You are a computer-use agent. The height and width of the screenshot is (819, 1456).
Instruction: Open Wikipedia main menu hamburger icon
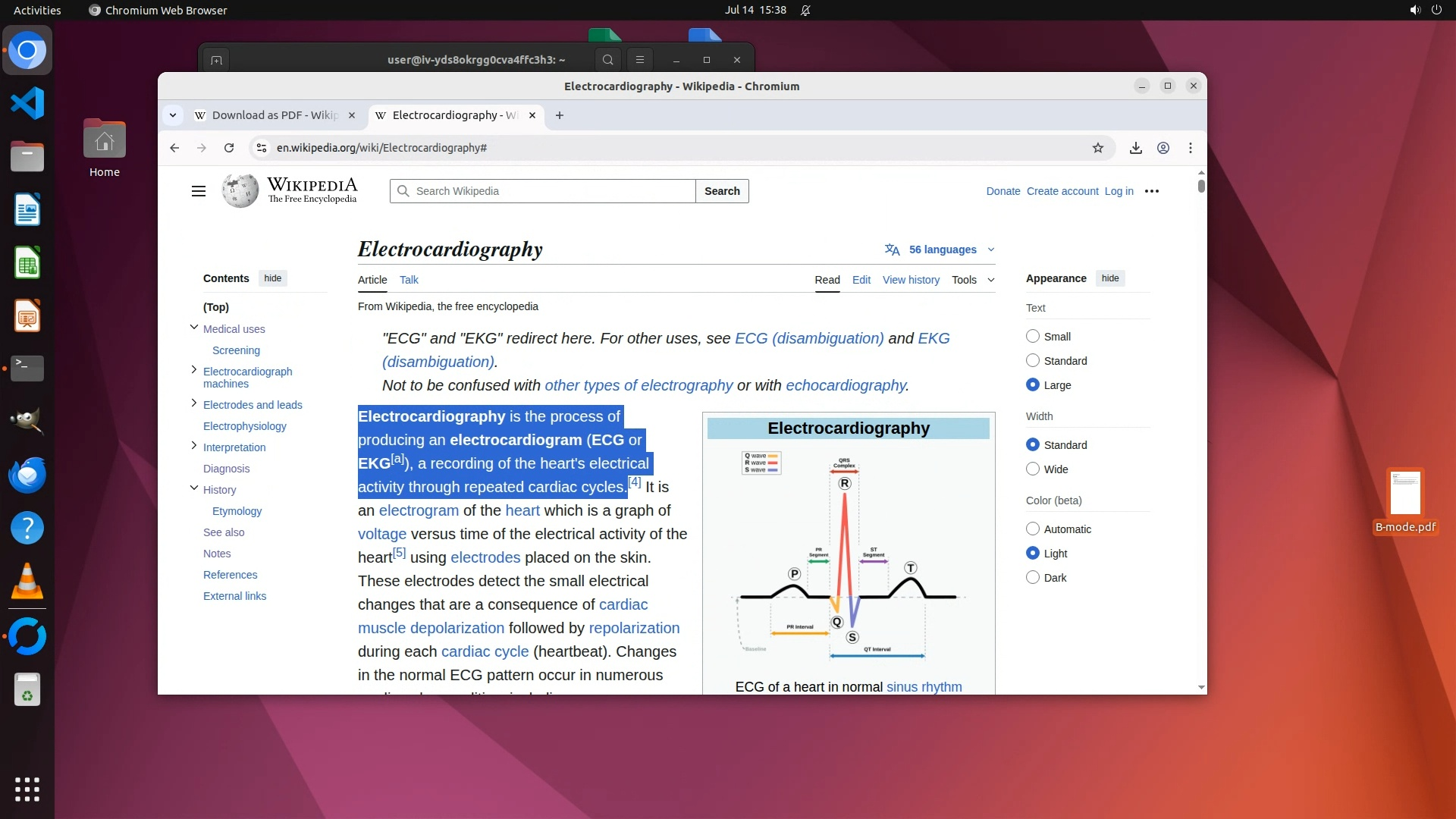pyautogui.click(x=199, y=191)
